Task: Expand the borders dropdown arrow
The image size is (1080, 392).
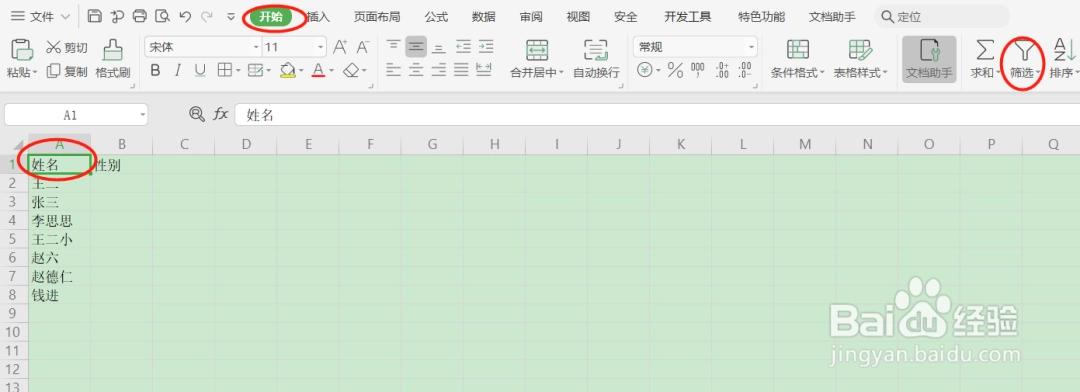Action: tap(238, 70)
